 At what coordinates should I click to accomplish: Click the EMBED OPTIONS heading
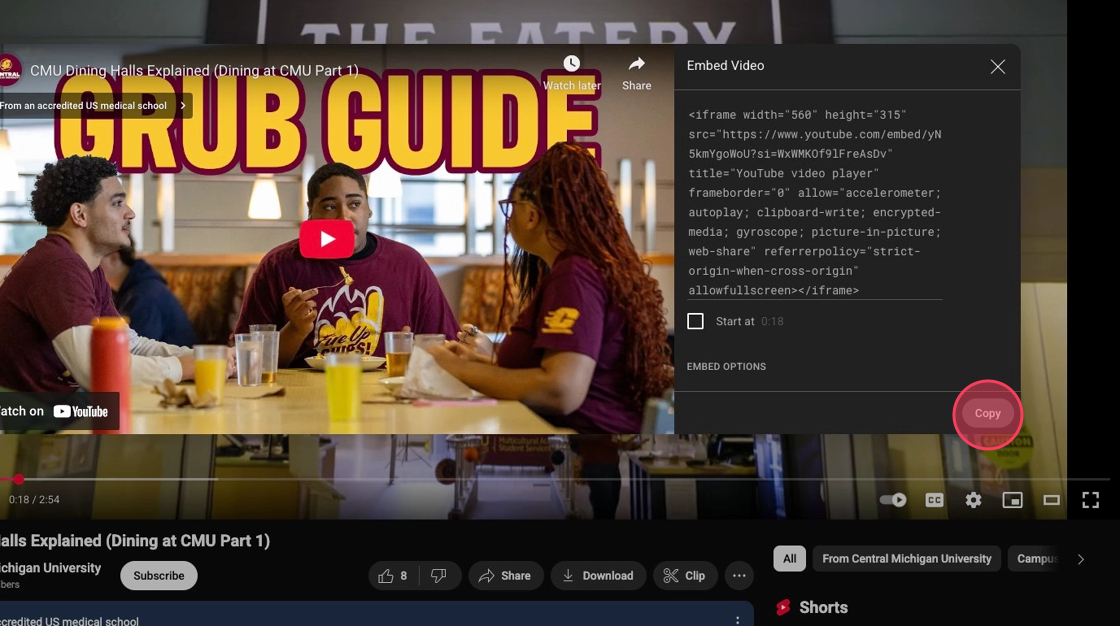point(726,367)
